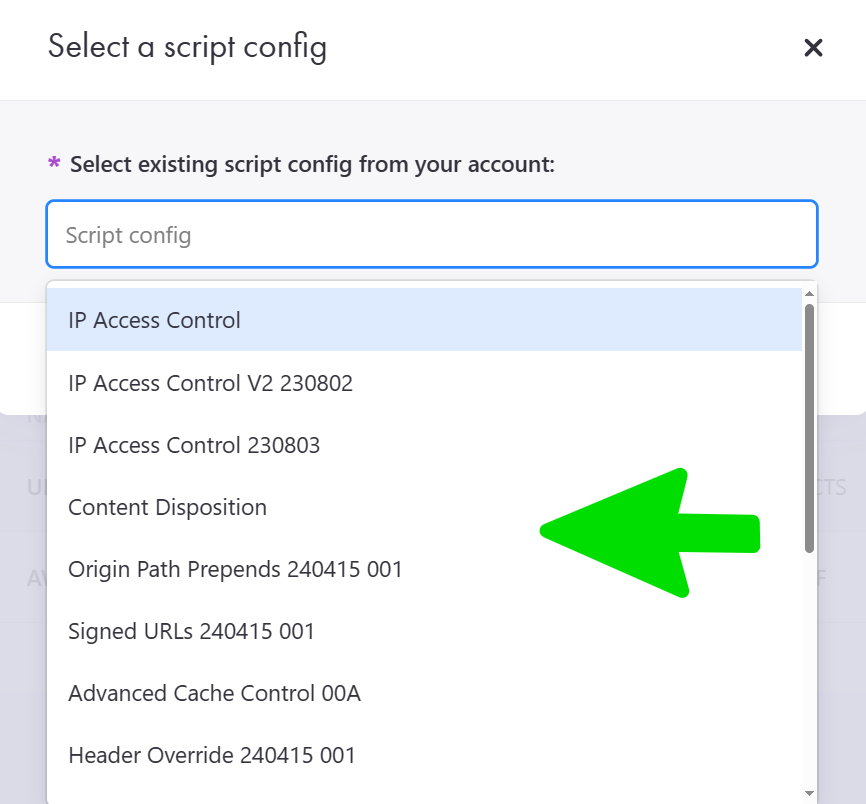
Task: Select Signed URLs 240415 001 option
Action: (x=191, y=631)
